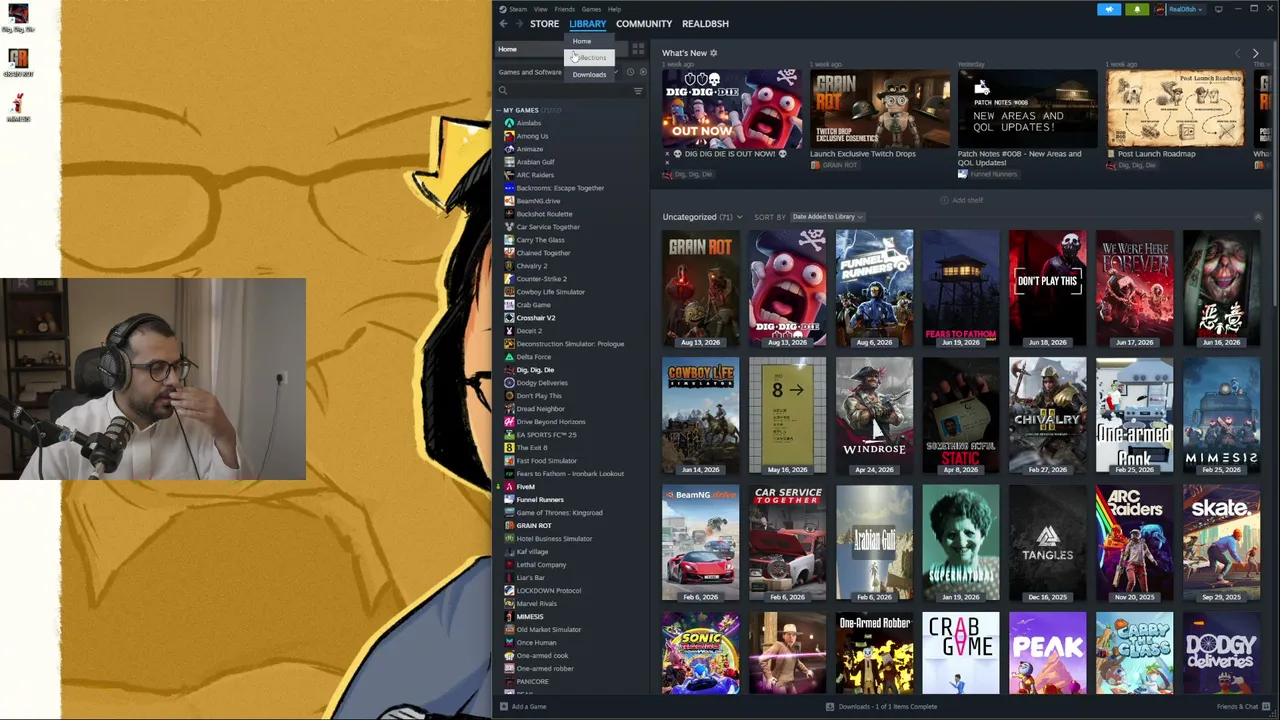Open Friends & Chat
The image size is (1280, 720).
(x=1243, y=707)
